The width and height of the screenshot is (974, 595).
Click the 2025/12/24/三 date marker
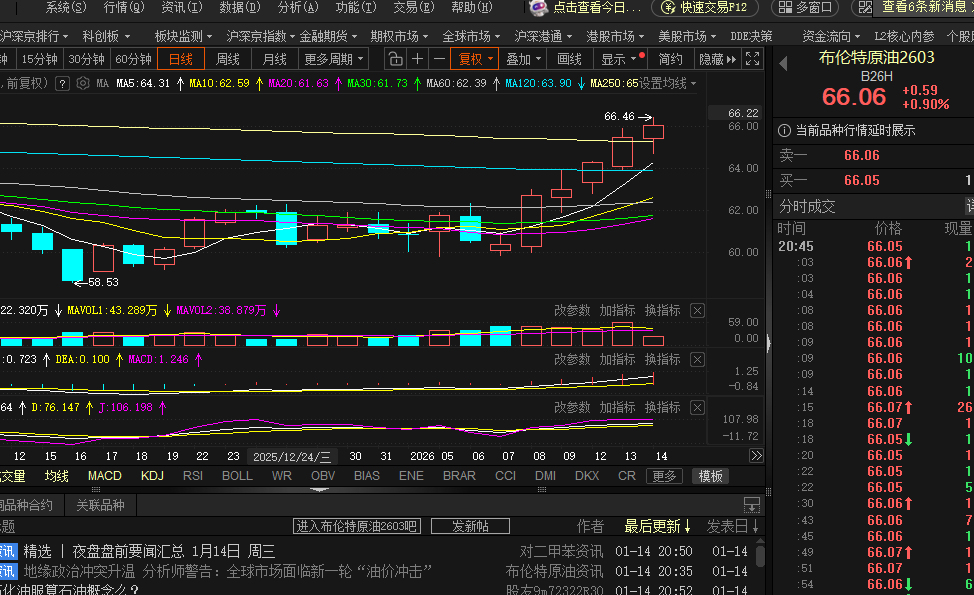292,456
